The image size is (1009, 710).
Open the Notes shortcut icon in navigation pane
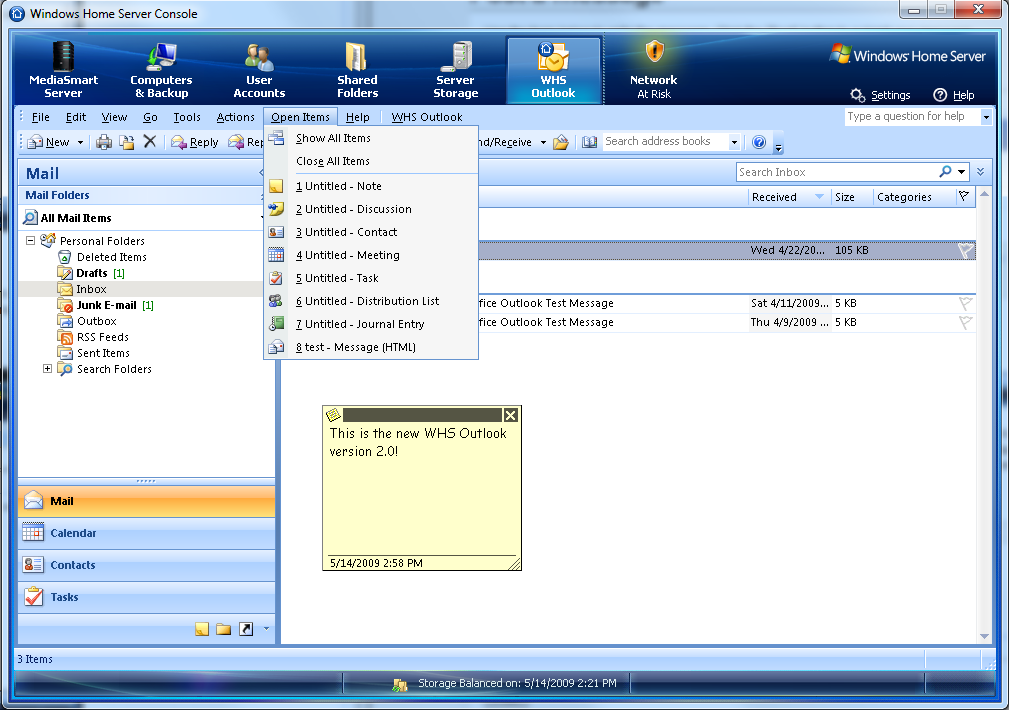202,629
